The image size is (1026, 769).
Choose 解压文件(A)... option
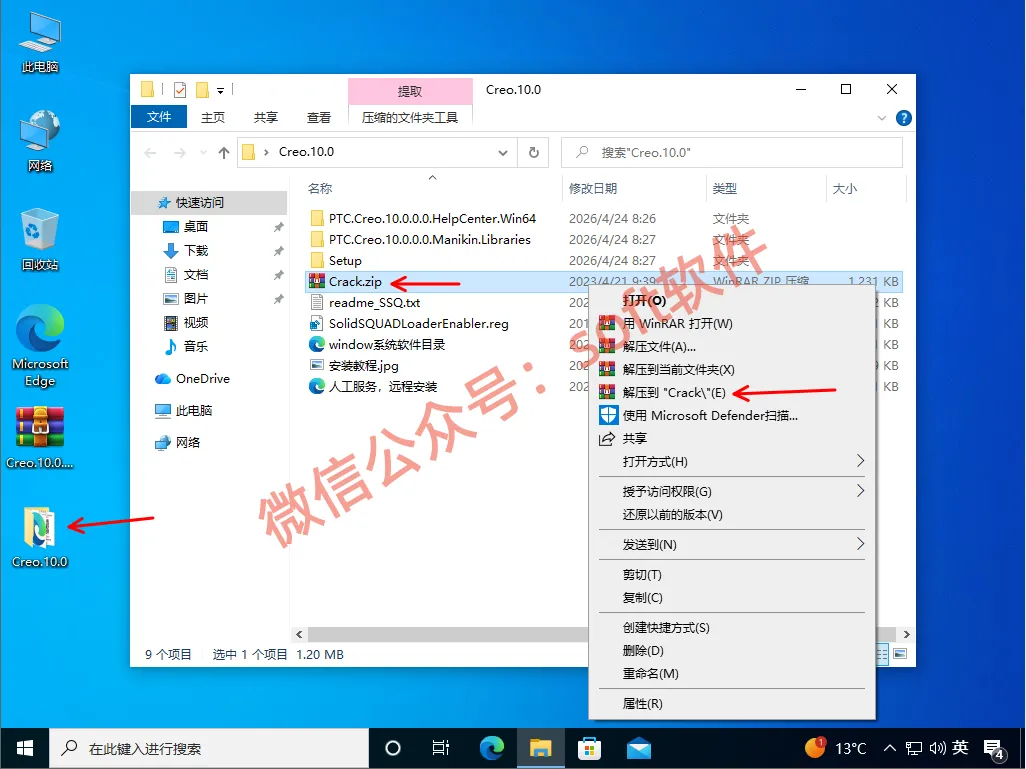732,346
